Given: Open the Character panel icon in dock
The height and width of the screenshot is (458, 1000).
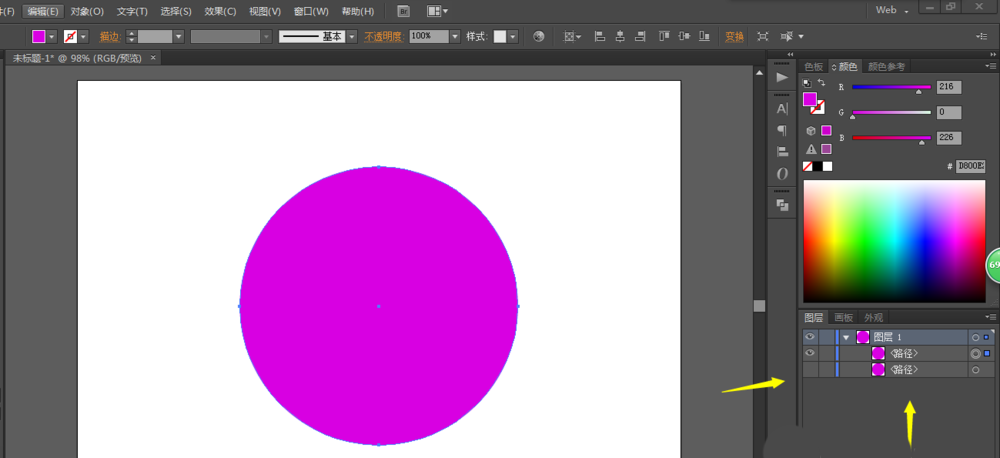Looking at the screenshot, I should [x=782, y=108].
